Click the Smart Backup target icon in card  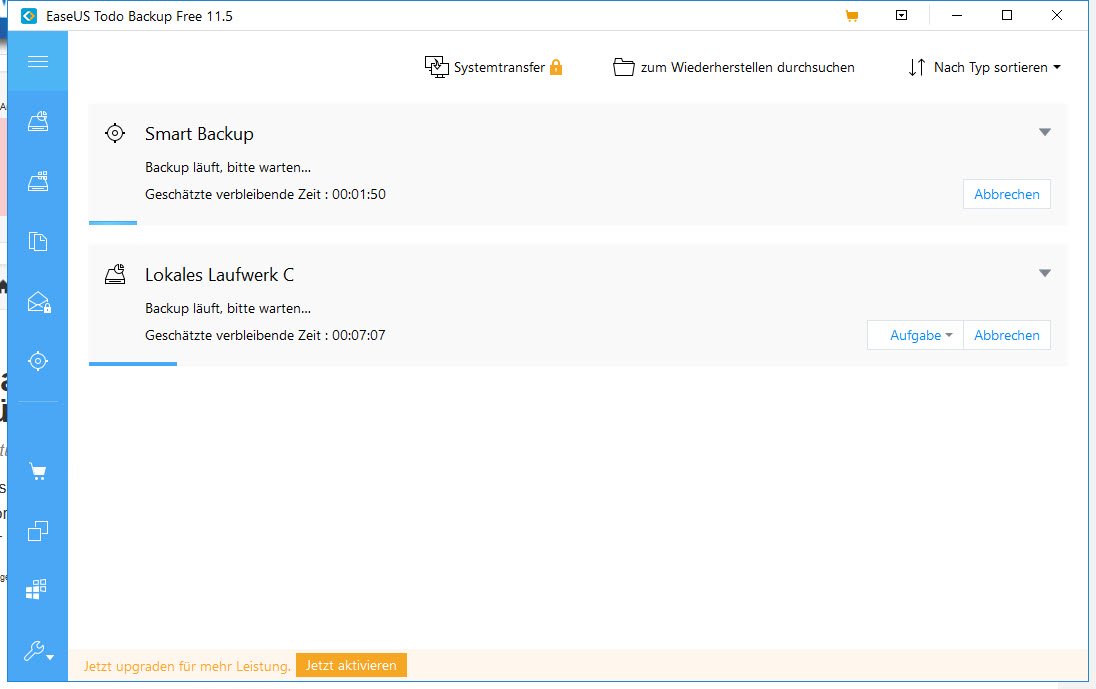115,133
